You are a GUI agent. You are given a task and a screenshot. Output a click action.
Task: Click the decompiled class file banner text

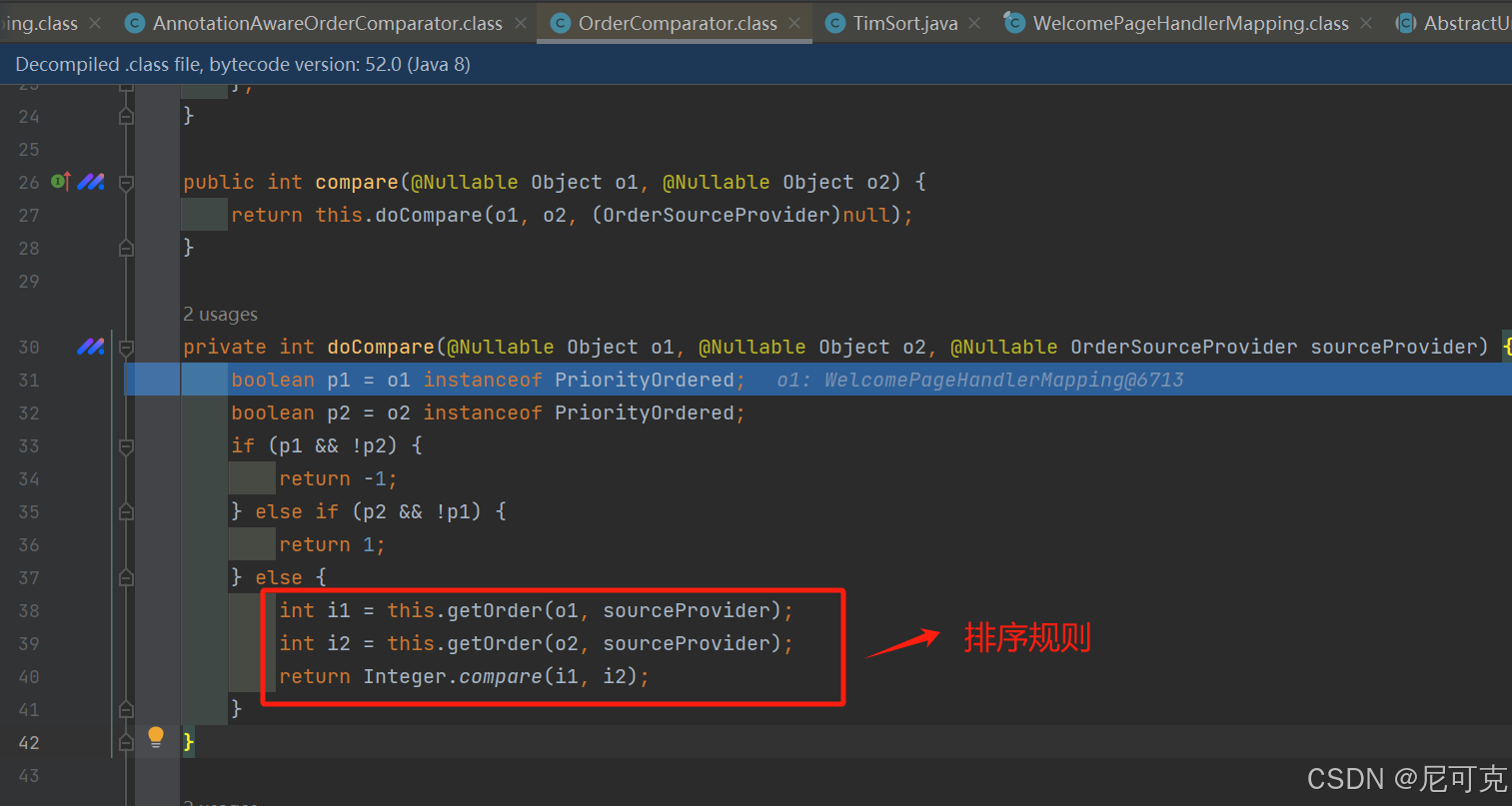[x=243, y=64]
